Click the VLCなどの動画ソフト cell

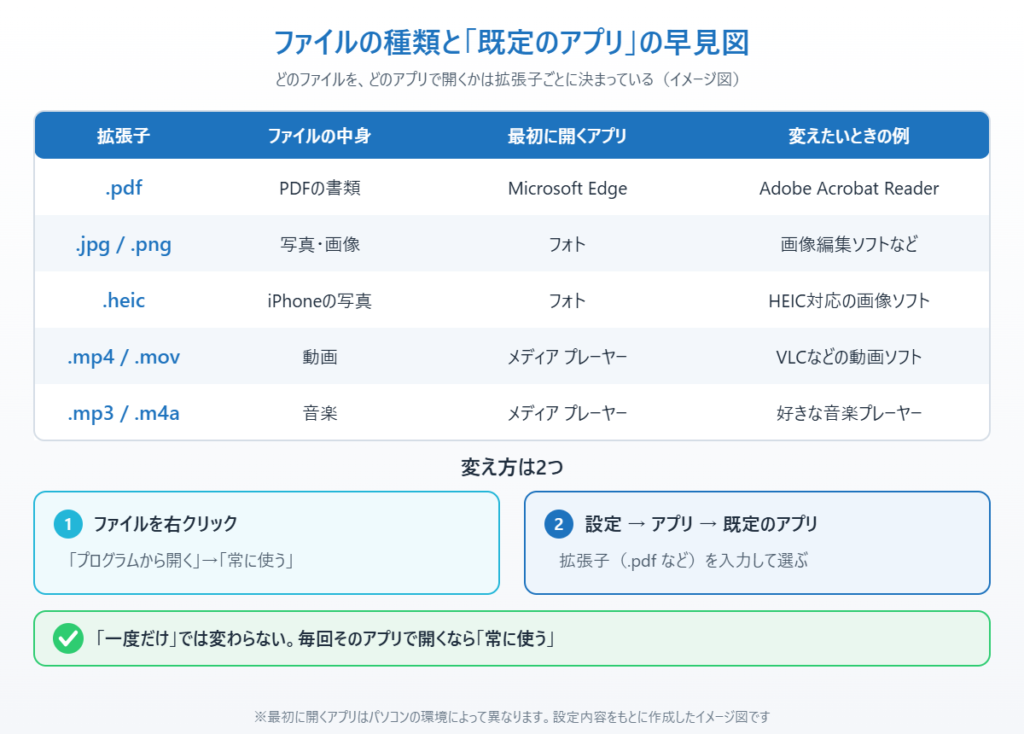point(848,357)
